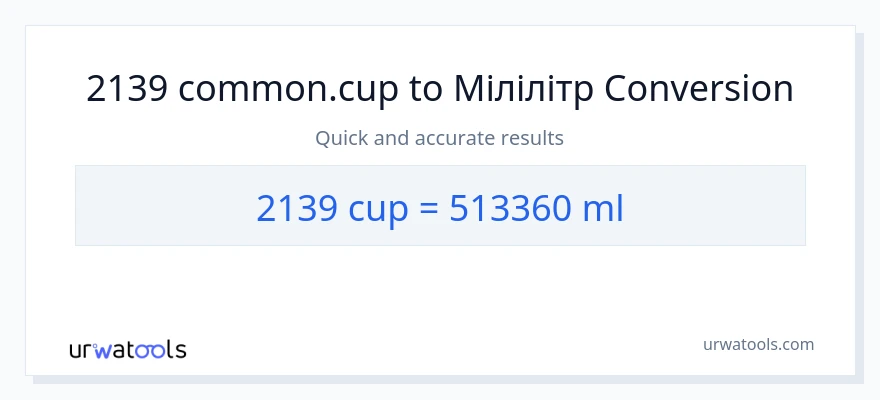Click the urwatools logo
This screenshot has width=880, height=400.
pyautogui.click(x=128, y=349)
